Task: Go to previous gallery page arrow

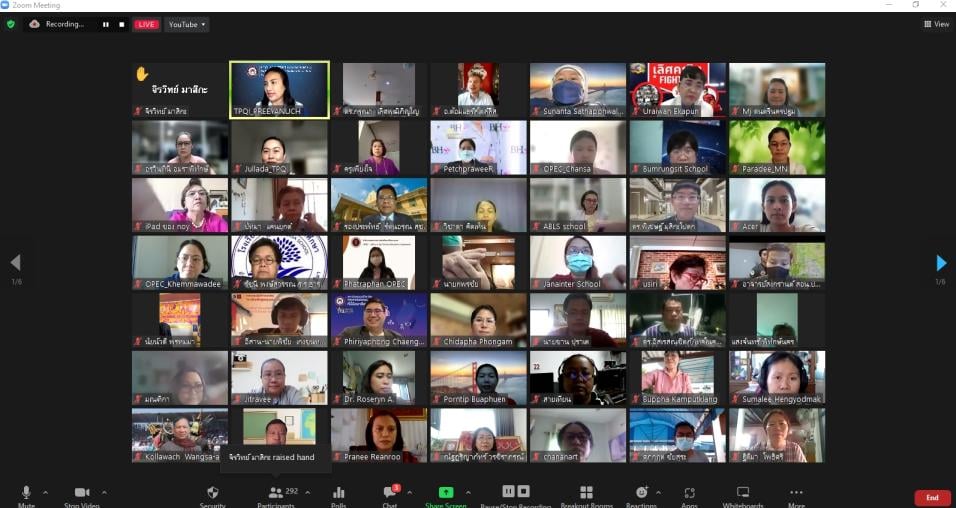Action: (x=16, y=263)
